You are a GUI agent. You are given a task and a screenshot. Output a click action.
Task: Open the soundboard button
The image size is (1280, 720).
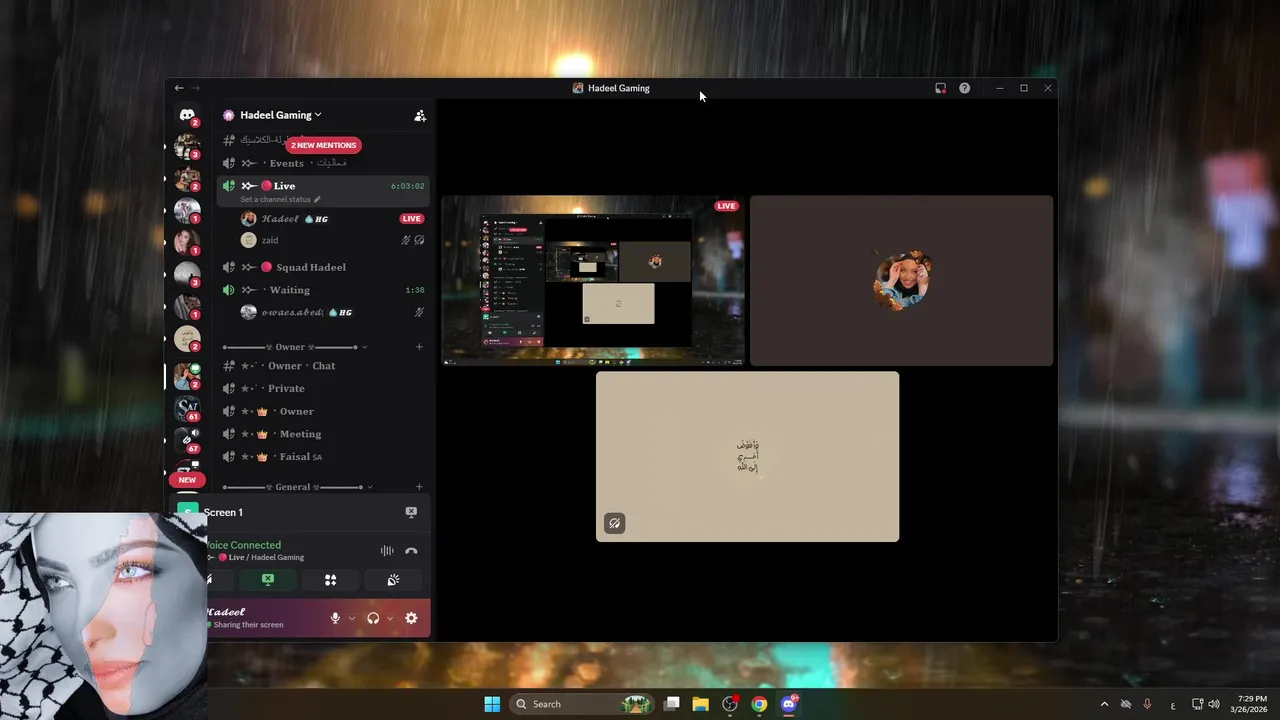tap(393, 580)
